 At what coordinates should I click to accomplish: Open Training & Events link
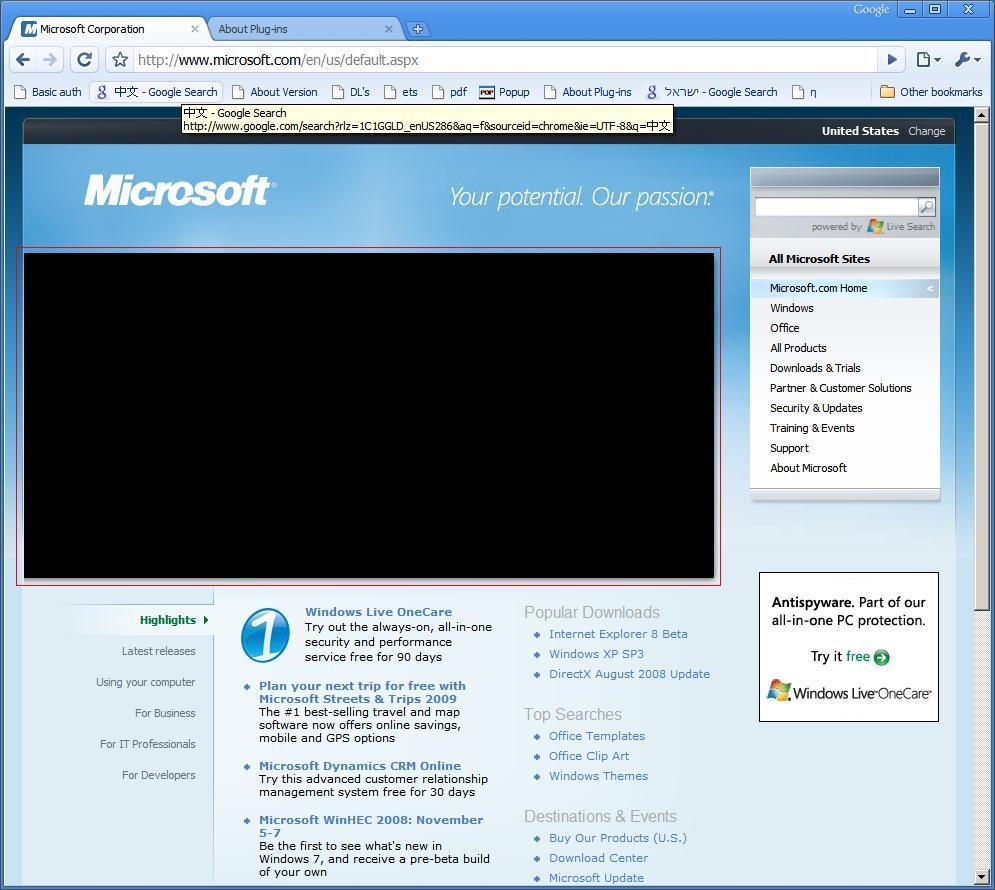[x=812, y=428]
